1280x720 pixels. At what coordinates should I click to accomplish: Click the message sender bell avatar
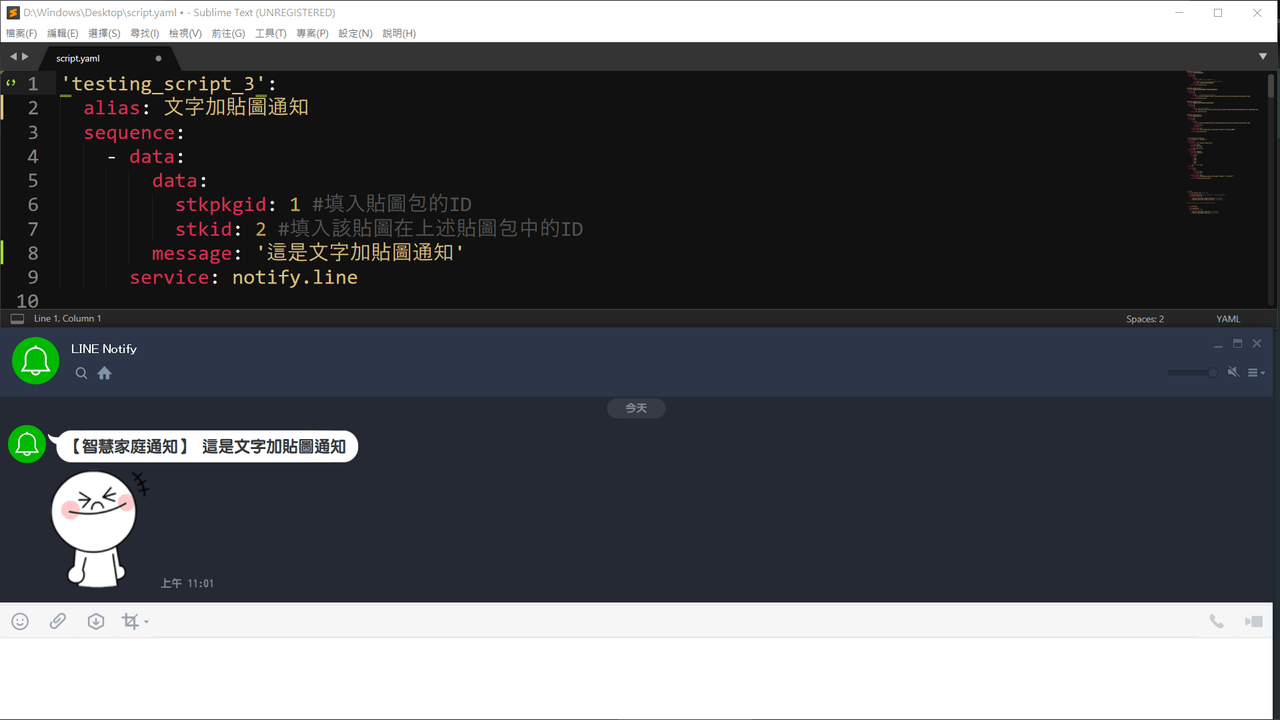click(x=27, y=445)
